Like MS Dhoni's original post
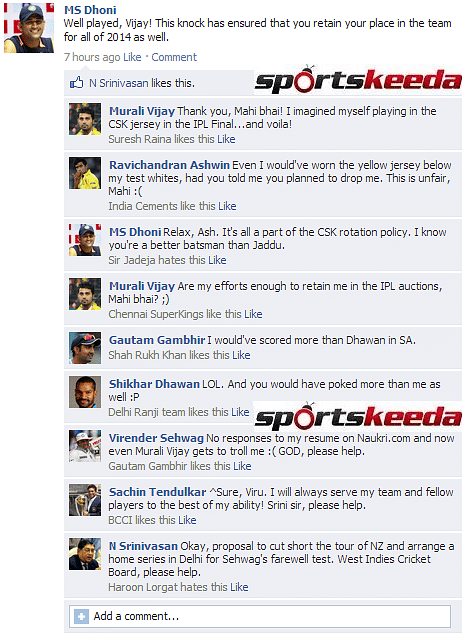This screenshot has height=638, width=466. pos(132,57)
